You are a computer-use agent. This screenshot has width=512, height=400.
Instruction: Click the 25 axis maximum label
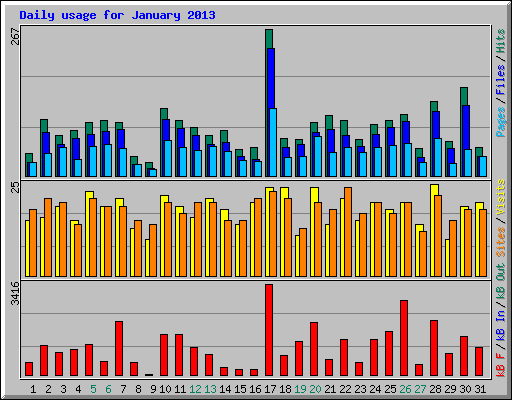15,187
